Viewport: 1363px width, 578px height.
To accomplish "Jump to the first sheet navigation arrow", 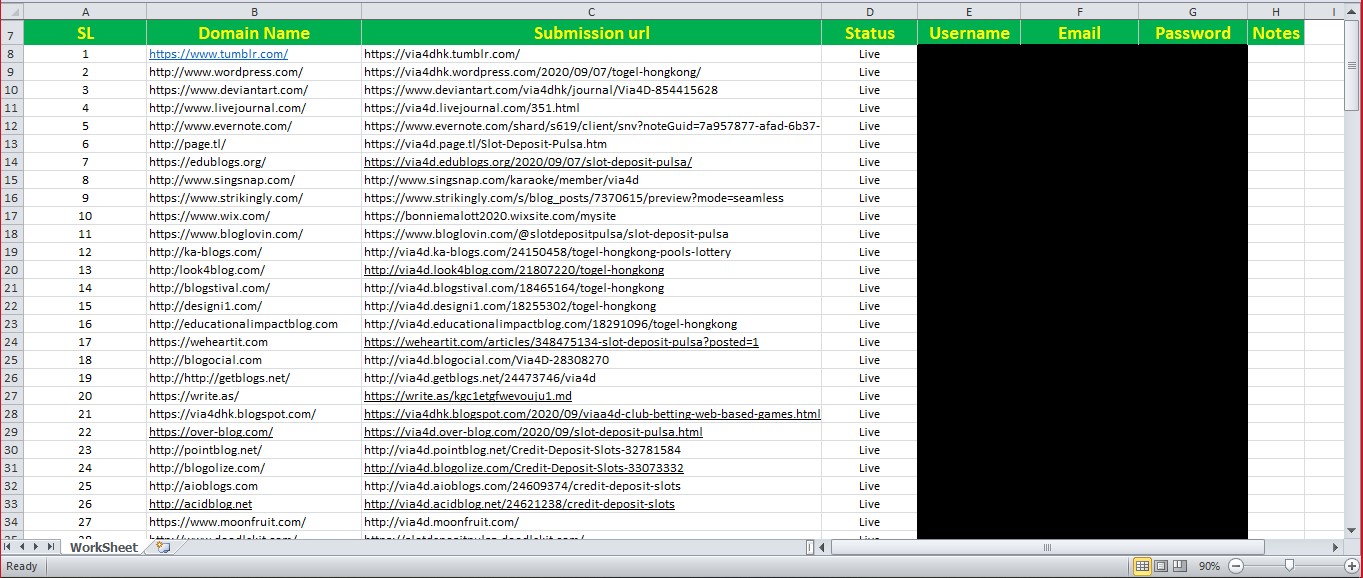I will tap(8, 547).
